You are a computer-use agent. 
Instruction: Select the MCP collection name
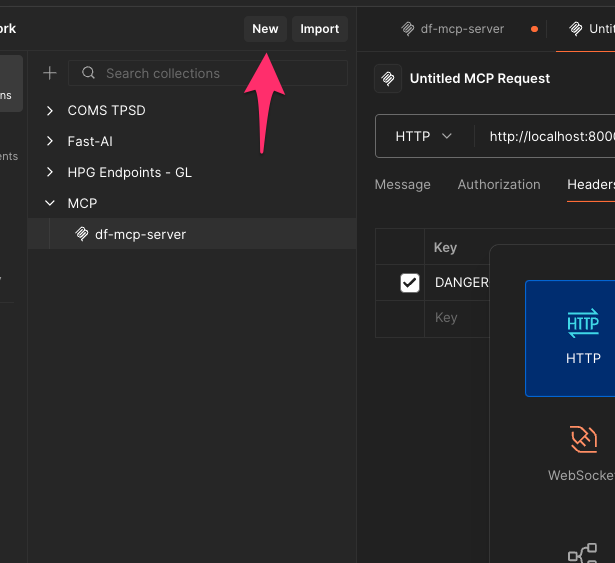(x=82, y=203)
